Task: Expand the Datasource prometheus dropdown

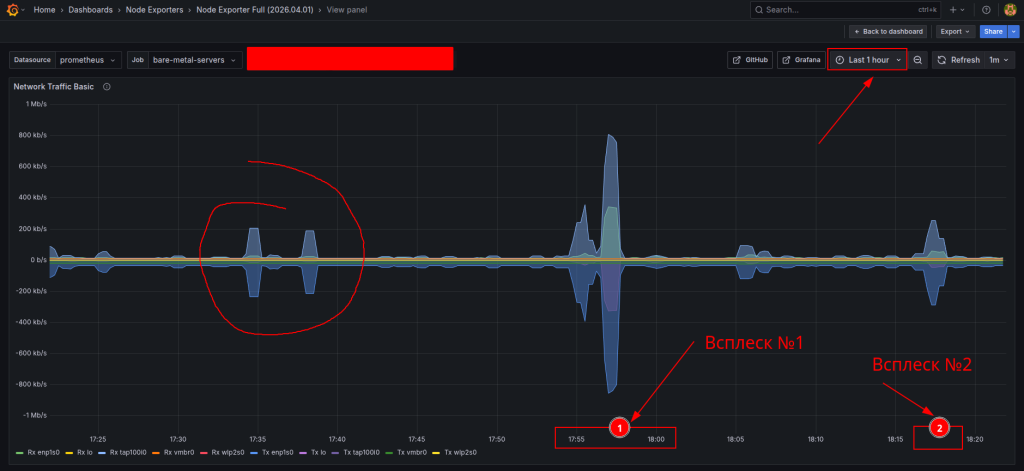Action: pyautogui.click(x=88, y=60)
